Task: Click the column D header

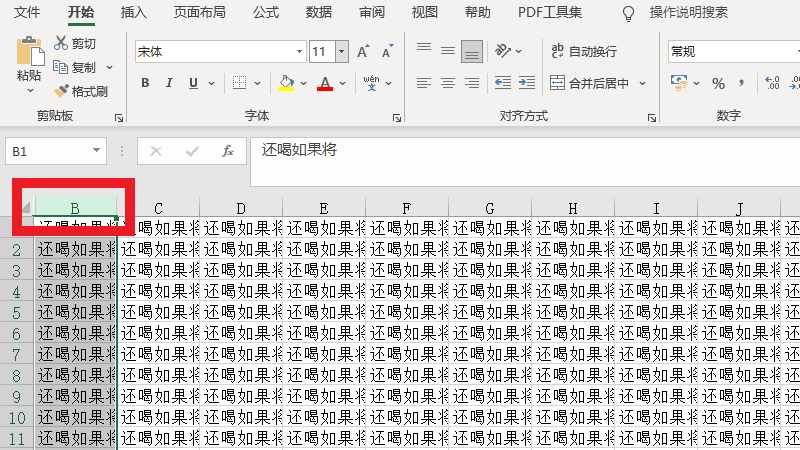Action: click(241, 208)
